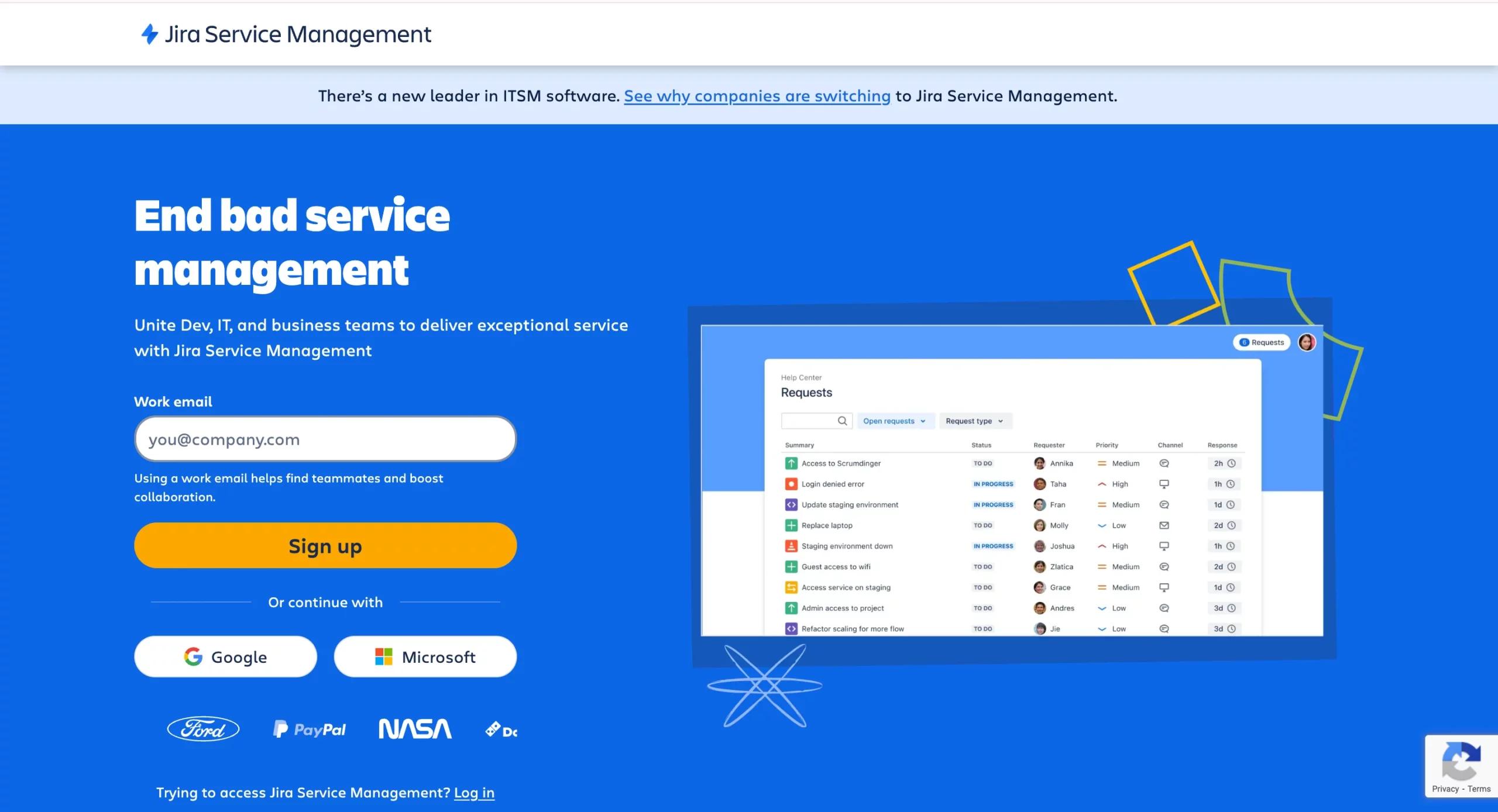Click the purple icon beside Refactor scaling for more flow
Screen dimensions: 1498x812
click(791, 629)
